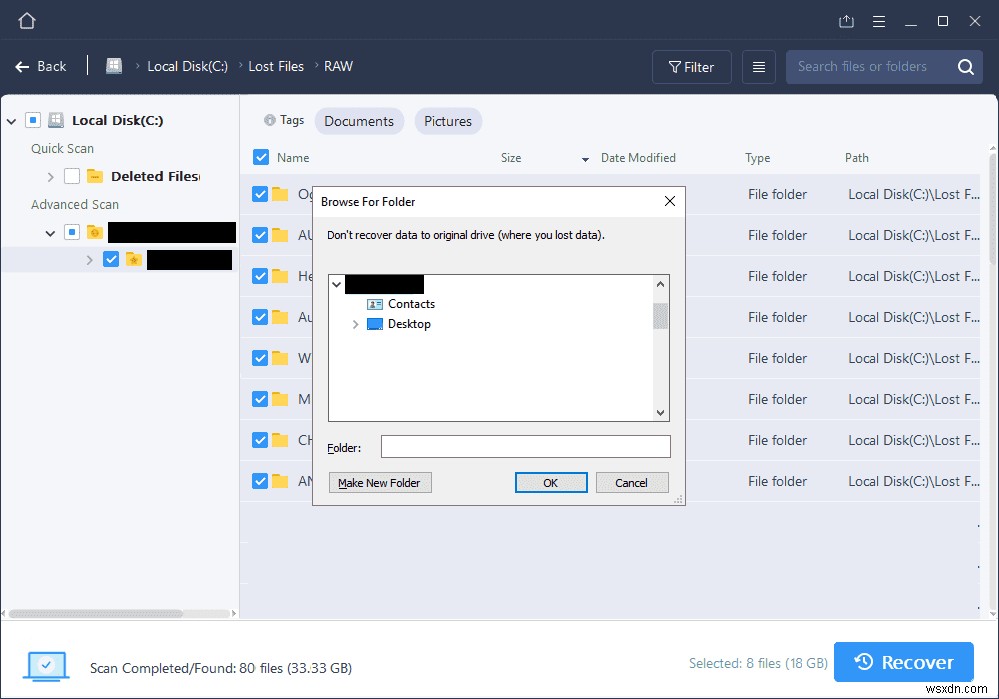999x699 pixels.
Task: Click the starred folder icon in tree
Action: [134, 259]
